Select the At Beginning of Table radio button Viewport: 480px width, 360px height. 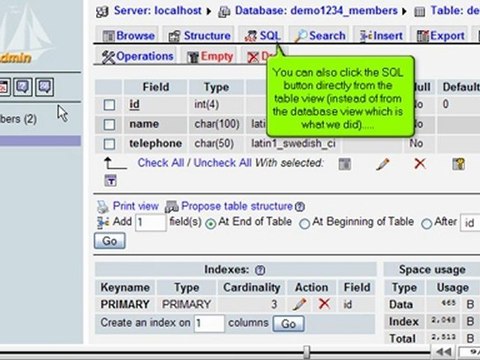304,224
